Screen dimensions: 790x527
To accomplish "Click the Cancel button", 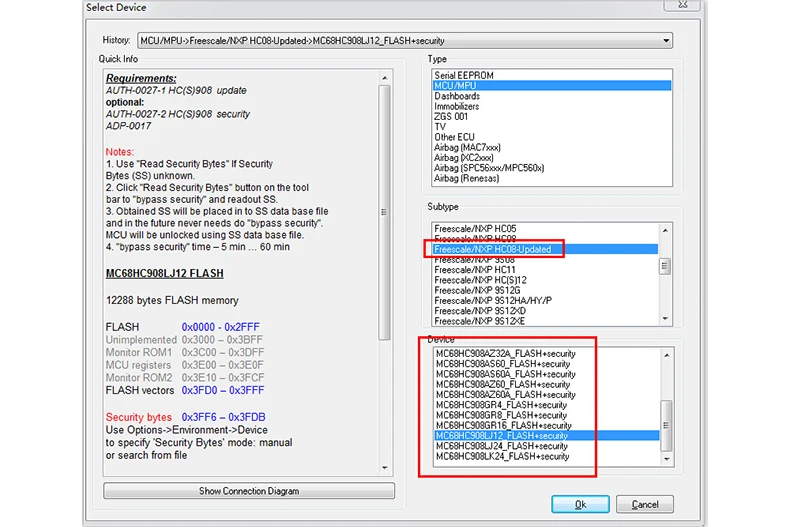I will (x=645, y=504).
